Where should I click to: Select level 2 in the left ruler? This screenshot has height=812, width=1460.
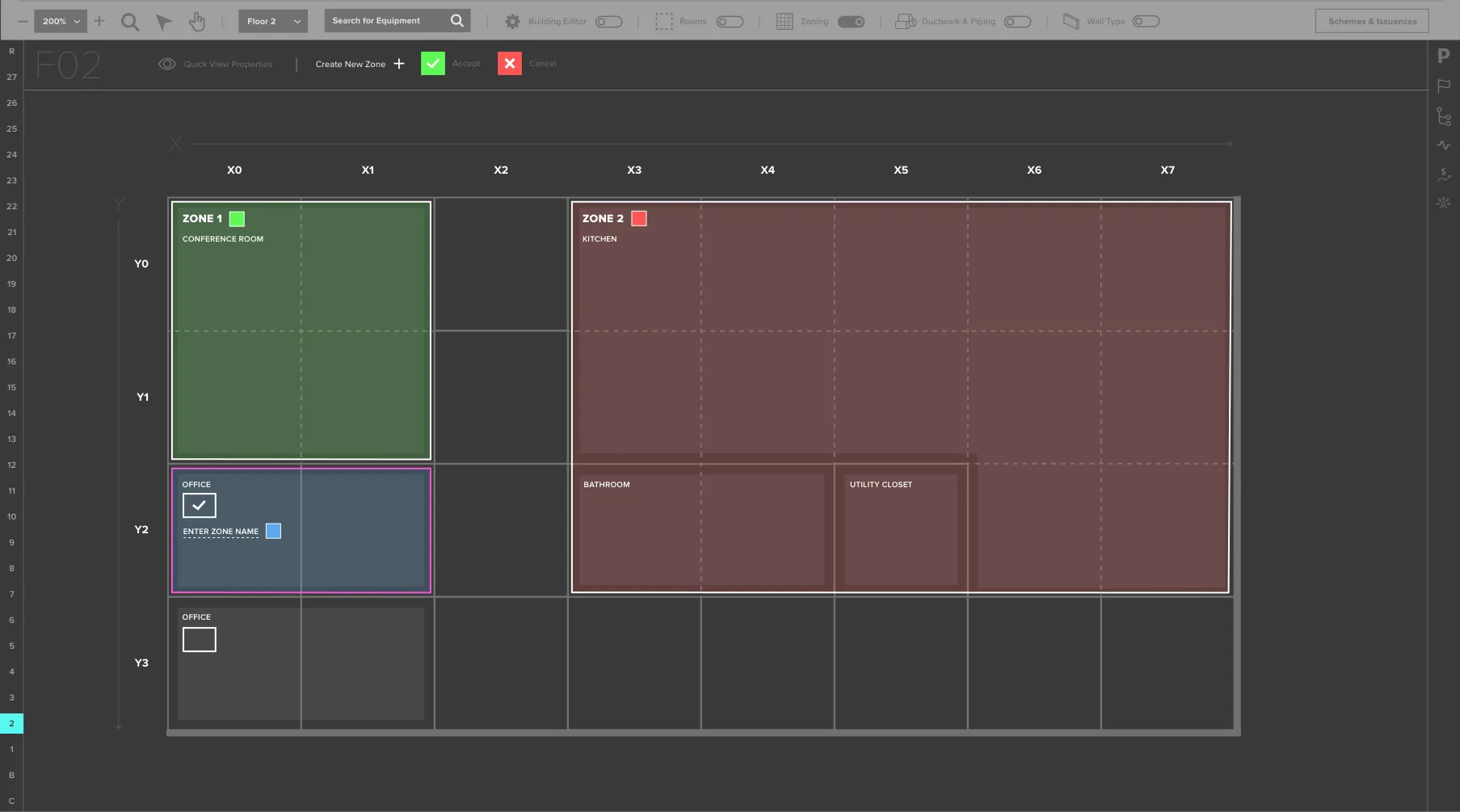(x=11, y=723)
